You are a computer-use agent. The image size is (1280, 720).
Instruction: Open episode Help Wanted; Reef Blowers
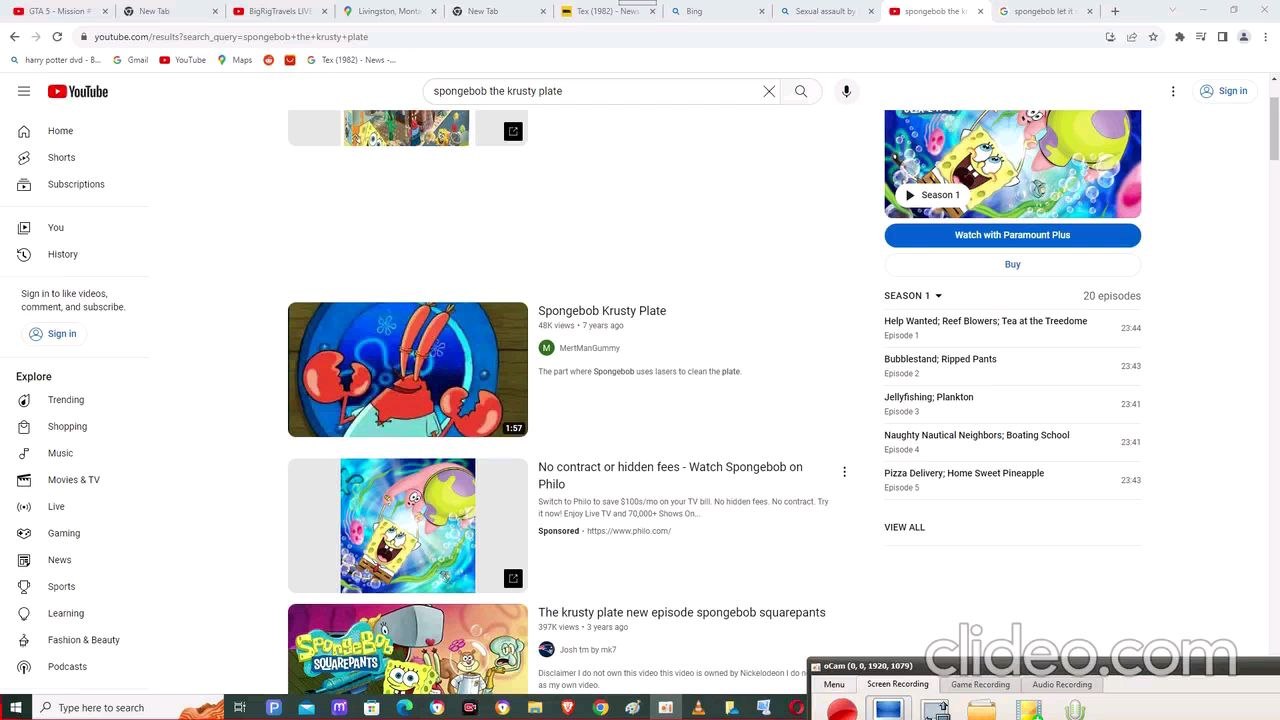click(x=1012, y=328)
